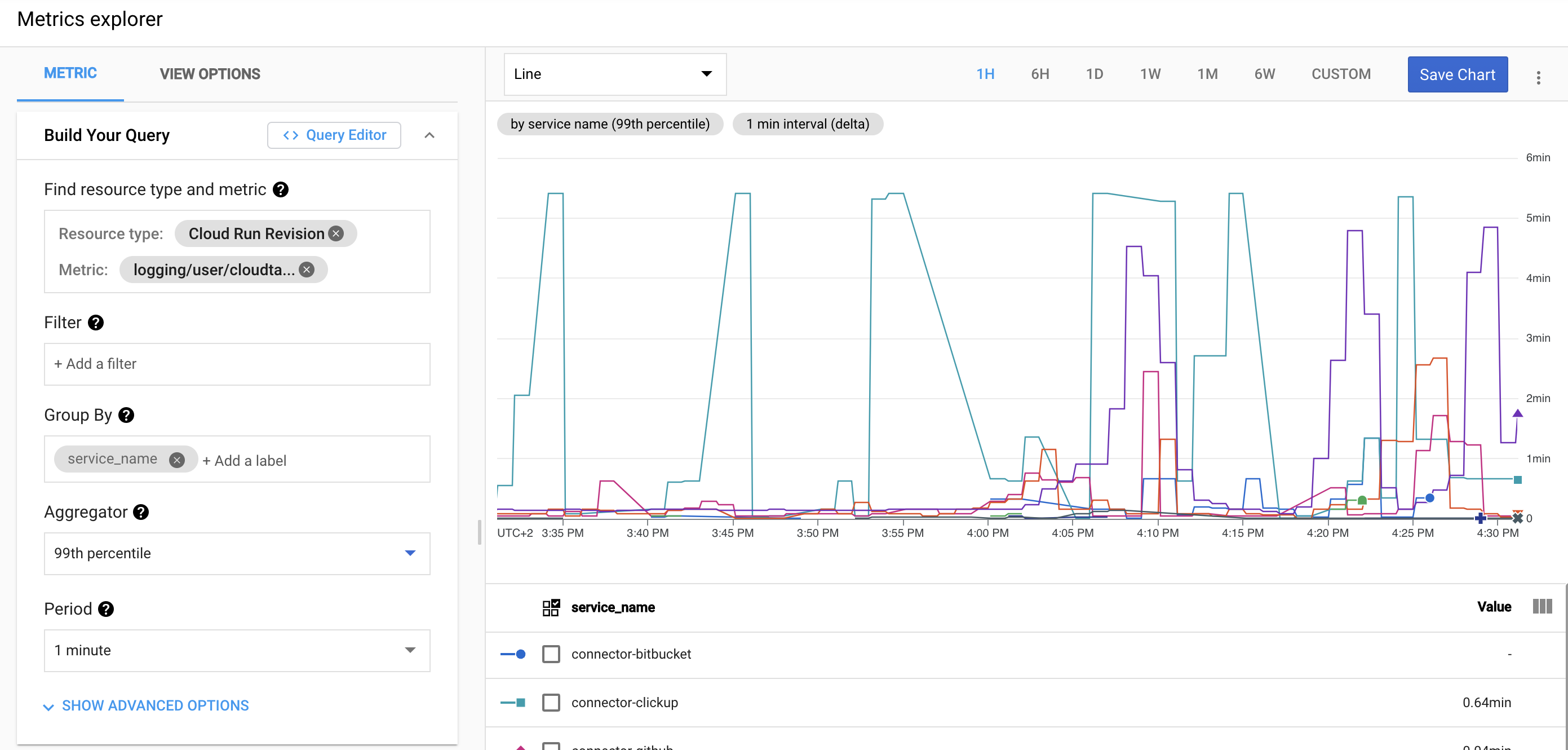Viewport: 1568px width, 750px height.
Task: Collapse the Build Your Query section
Action: pos(429,135)
